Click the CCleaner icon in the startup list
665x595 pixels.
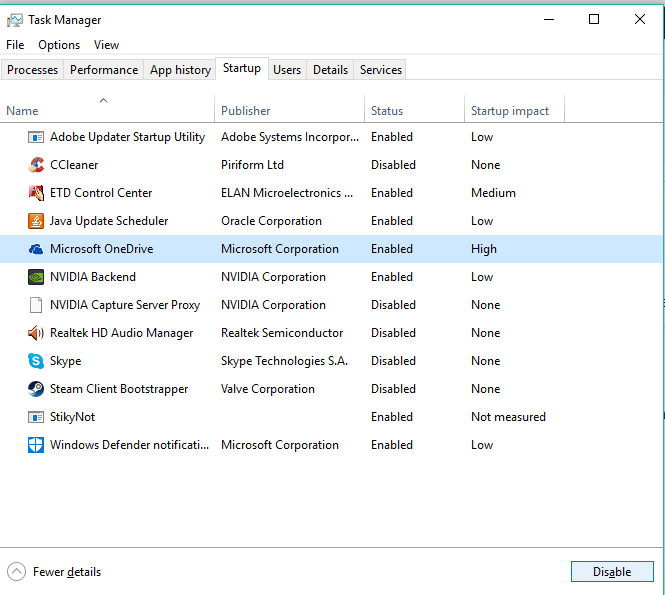click(x=36, y=165)
